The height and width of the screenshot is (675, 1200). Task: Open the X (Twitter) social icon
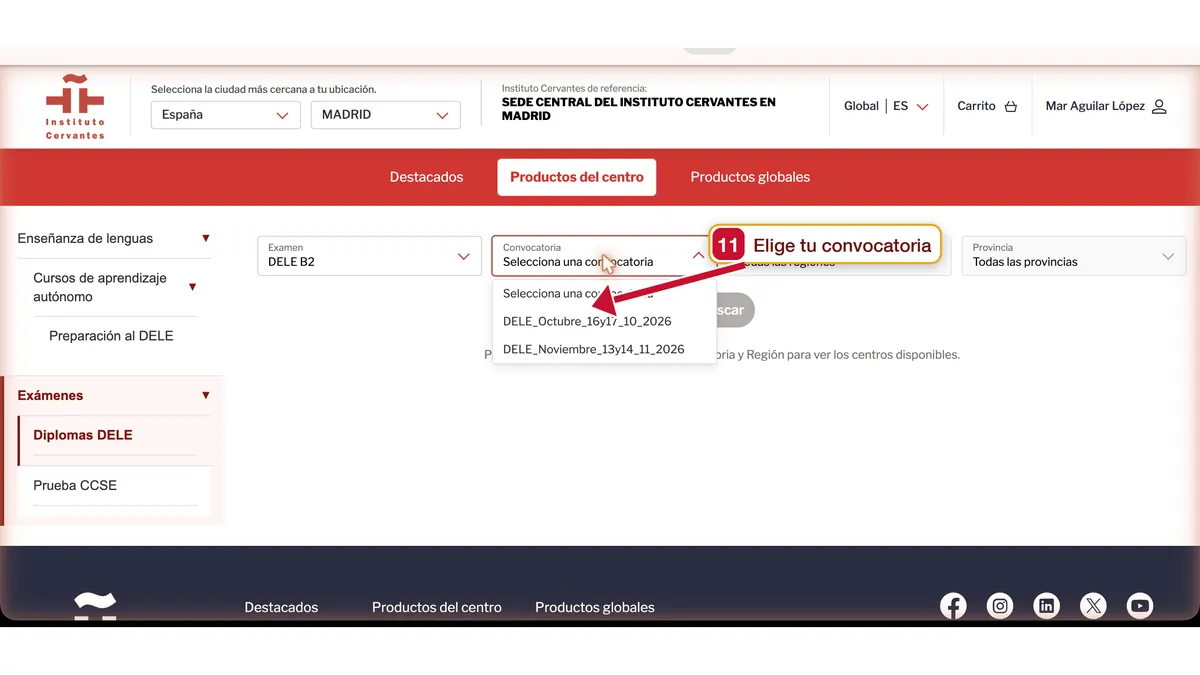[1093, 605]
